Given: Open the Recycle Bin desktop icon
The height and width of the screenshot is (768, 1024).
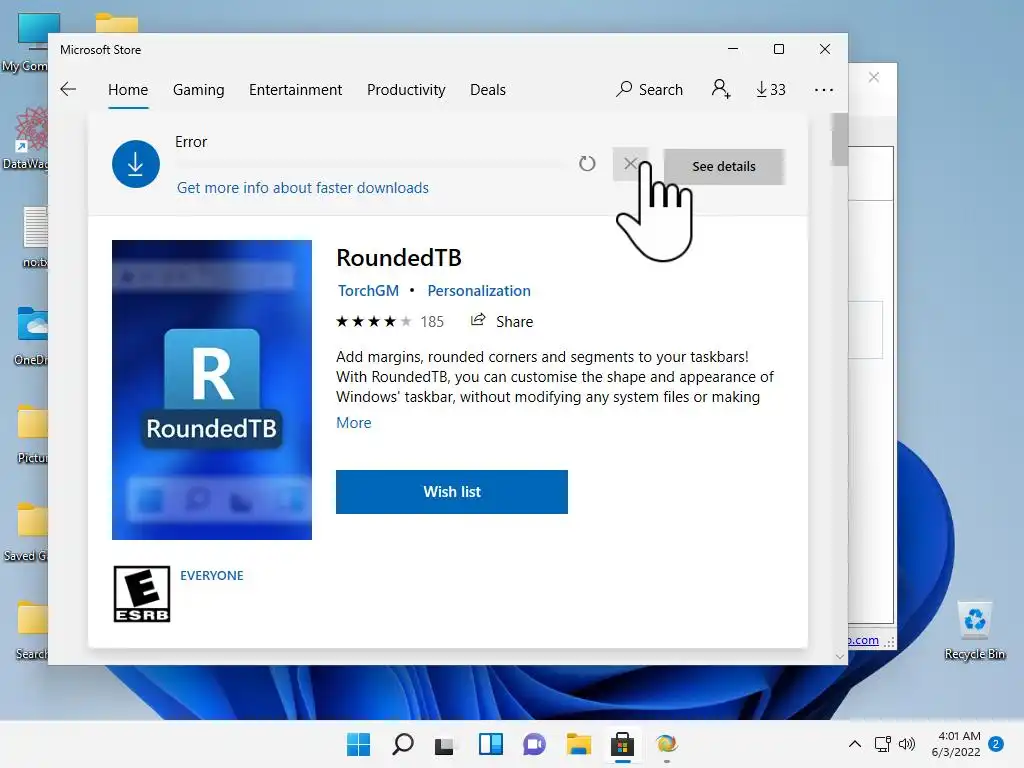Looking at the screenshot, I should [x=975, y=631].
